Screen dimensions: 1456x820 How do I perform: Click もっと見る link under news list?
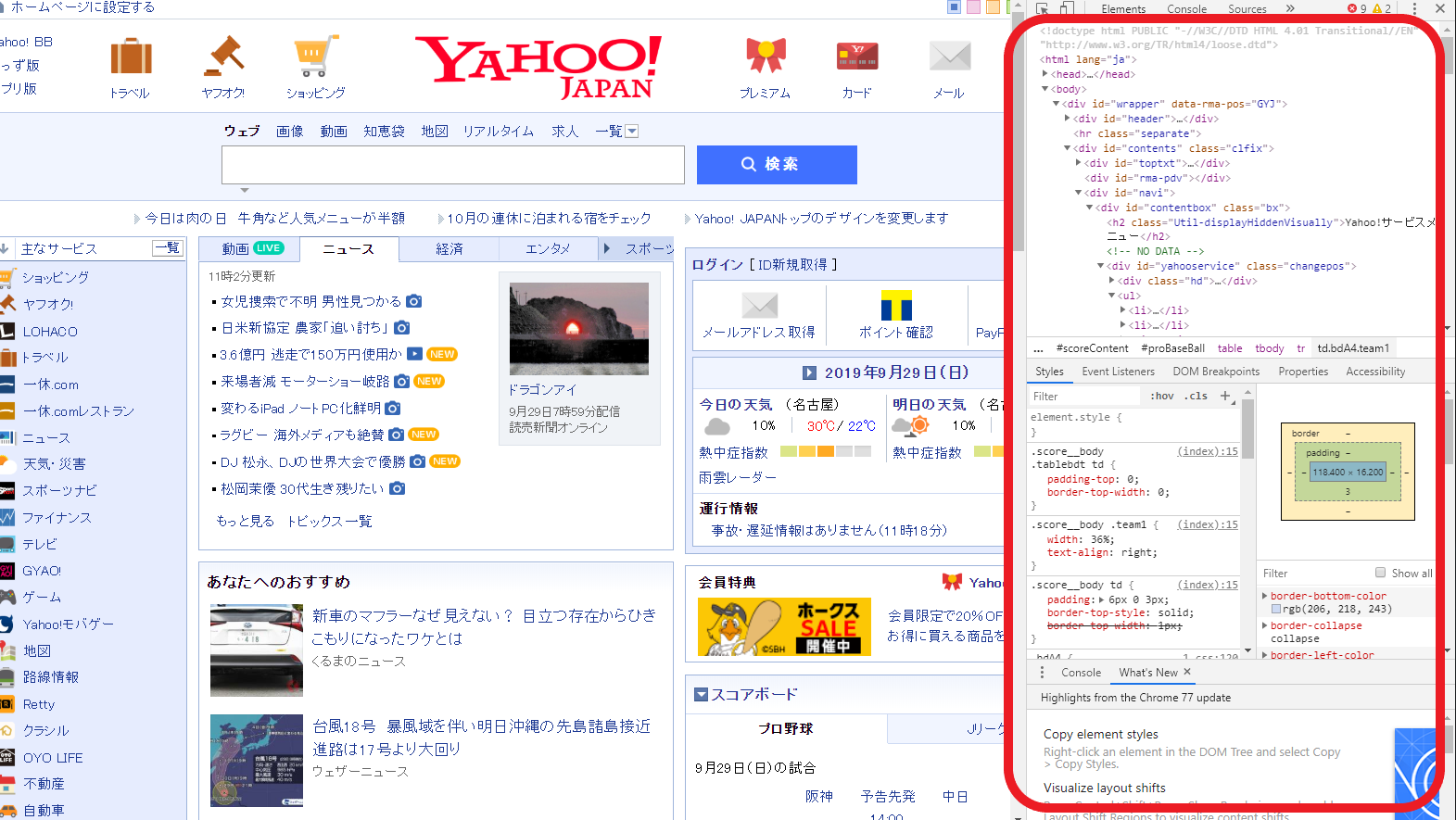(246, 522)
